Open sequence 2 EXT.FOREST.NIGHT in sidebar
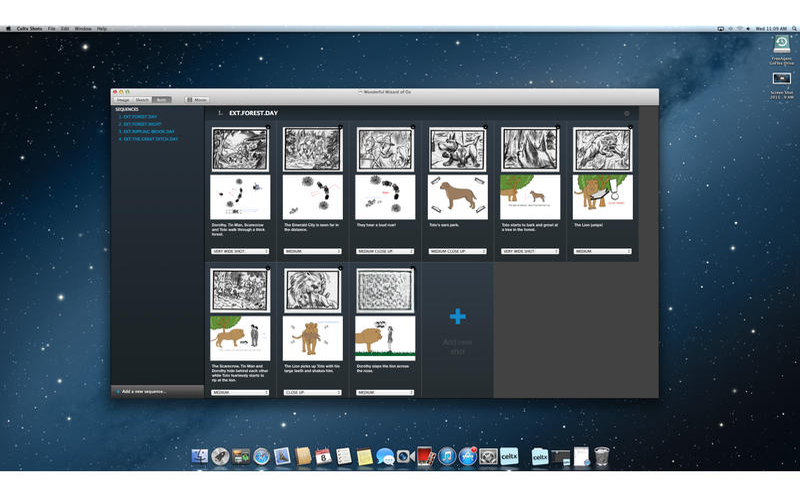 (140, 124)
